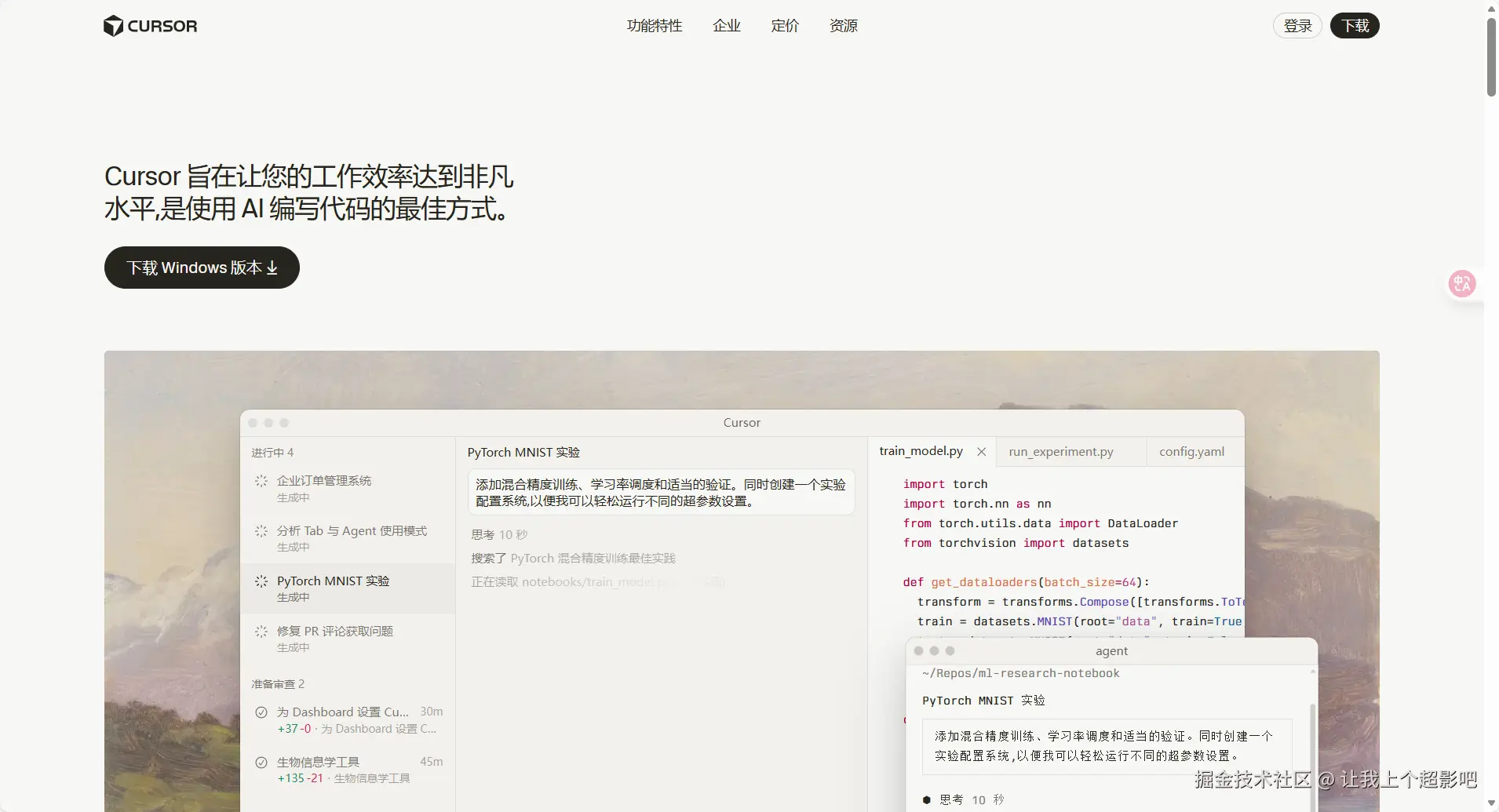
Task: Select the 修复 PR 评论获取问题 task
Action: tap(348, 639)
